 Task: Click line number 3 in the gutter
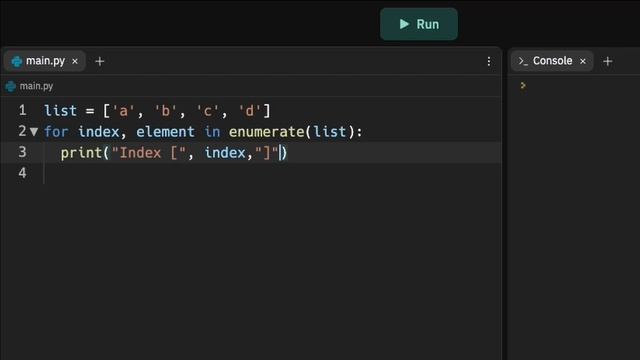[22, 152]
